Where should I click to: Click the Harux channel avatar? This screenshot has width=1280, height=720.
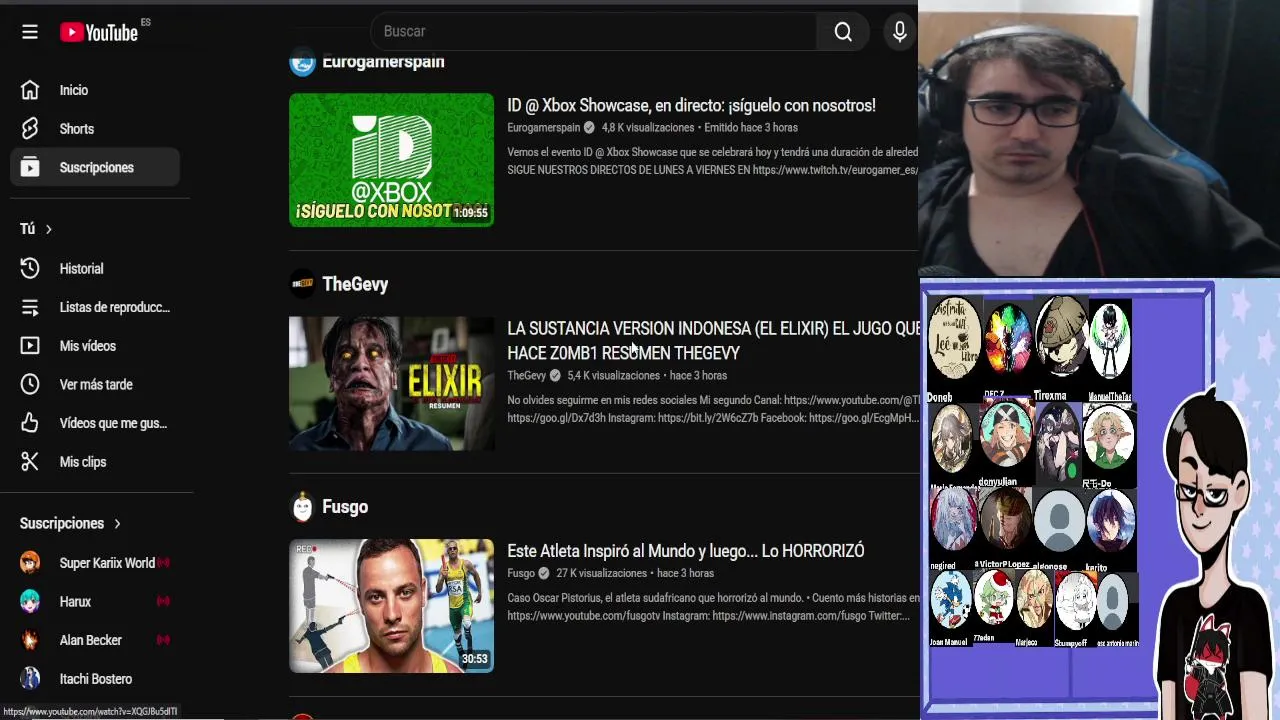click(30, 601)
